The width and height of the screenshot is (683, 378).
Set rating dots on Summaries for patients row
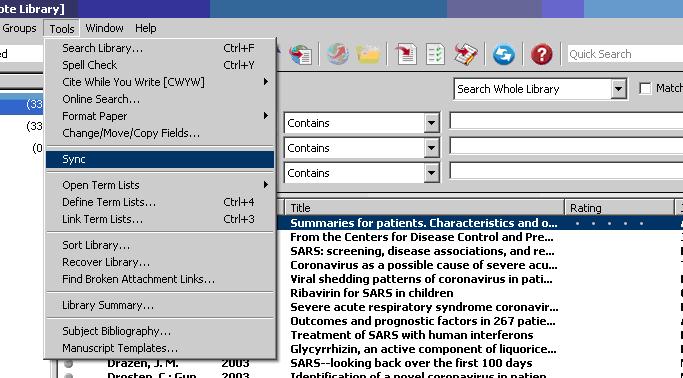pos(609,223)
